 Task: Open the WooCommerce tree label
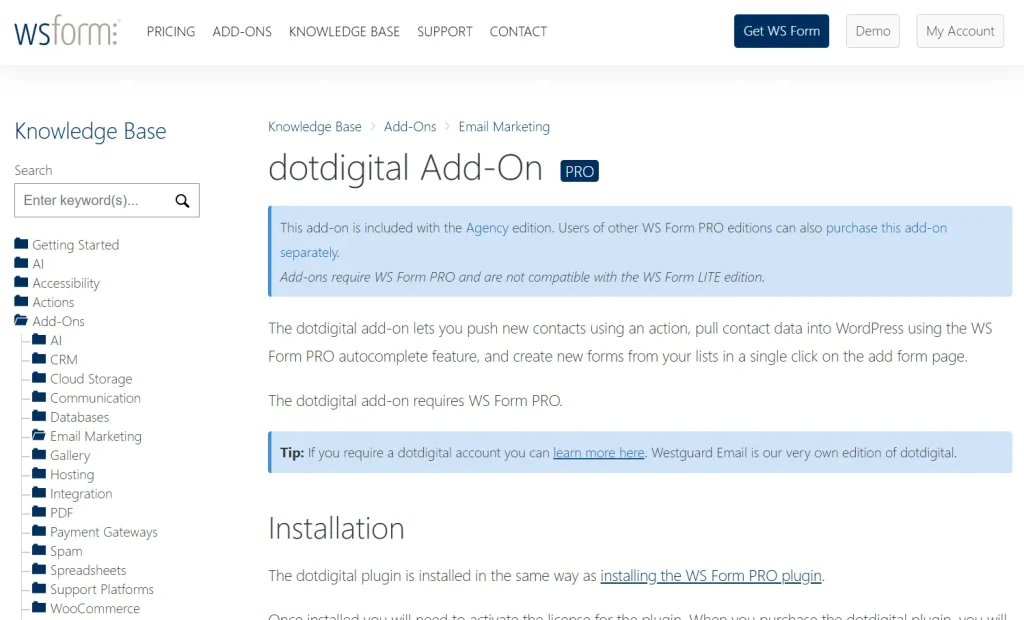tap(95, 608)
